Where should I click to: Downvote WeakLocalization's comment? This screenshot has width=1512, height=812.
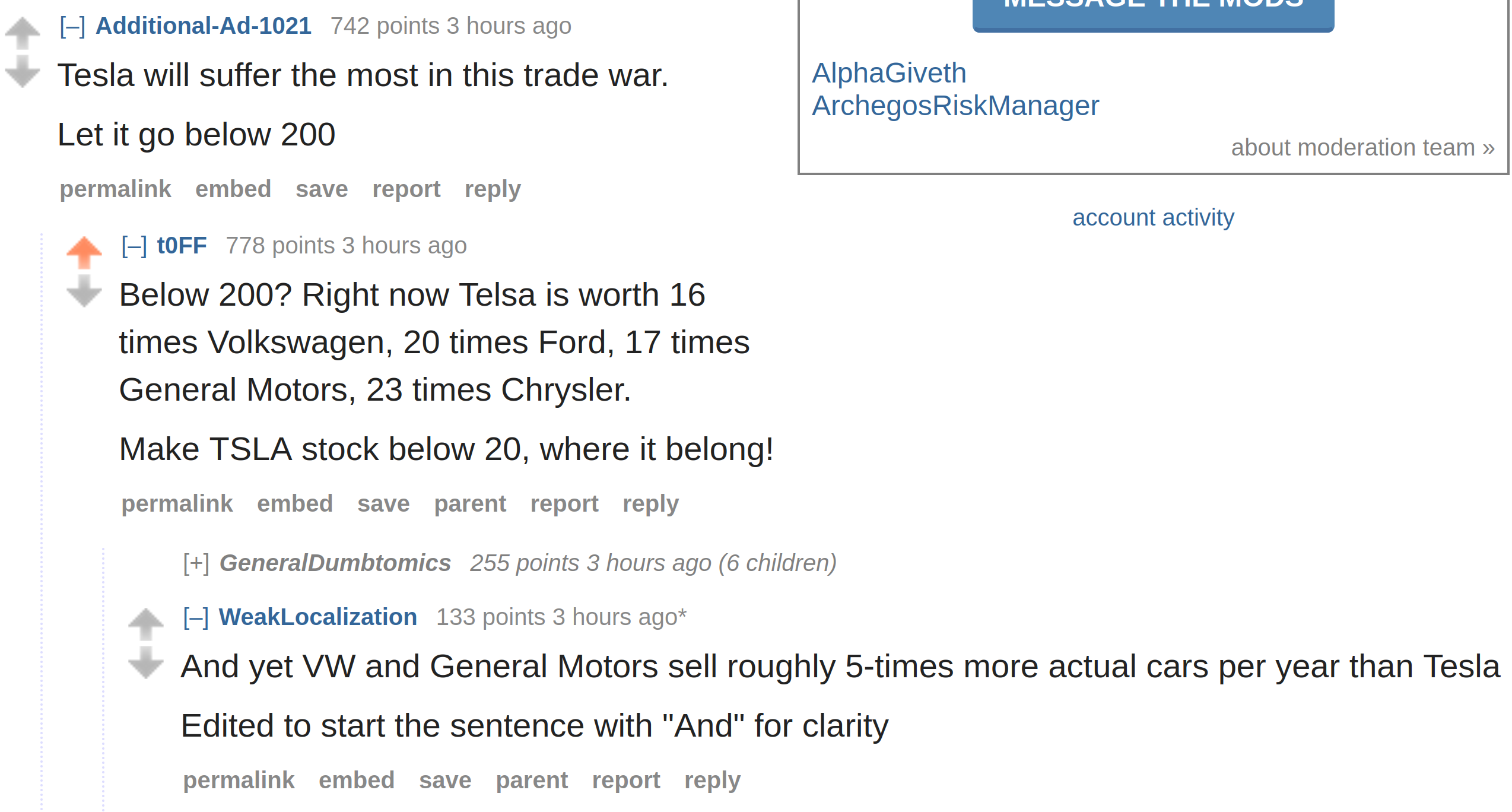tap(146, 662)
